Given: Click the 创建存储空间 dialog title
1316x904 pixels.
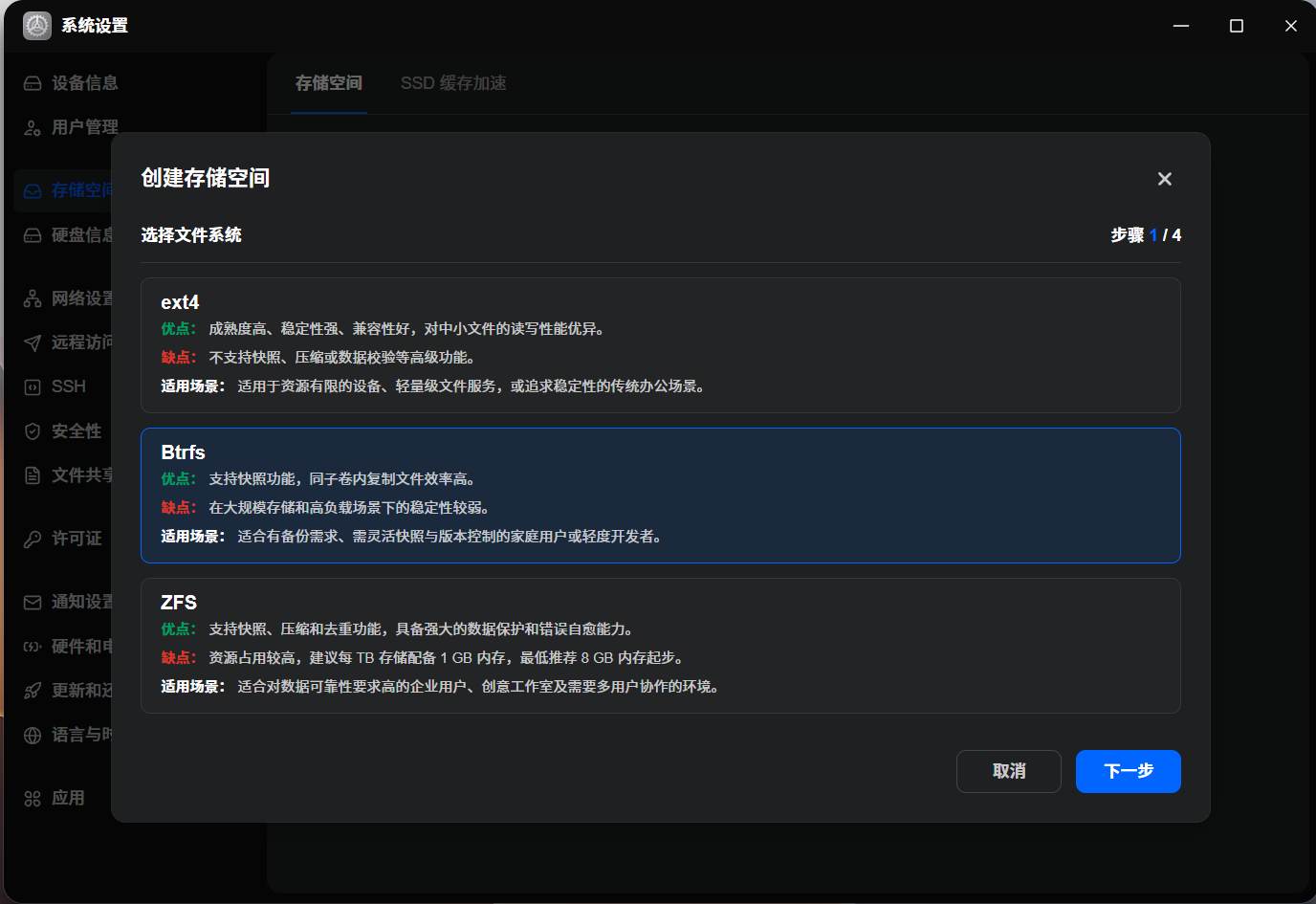Looking at the screenshot, I should coord(206,178).
